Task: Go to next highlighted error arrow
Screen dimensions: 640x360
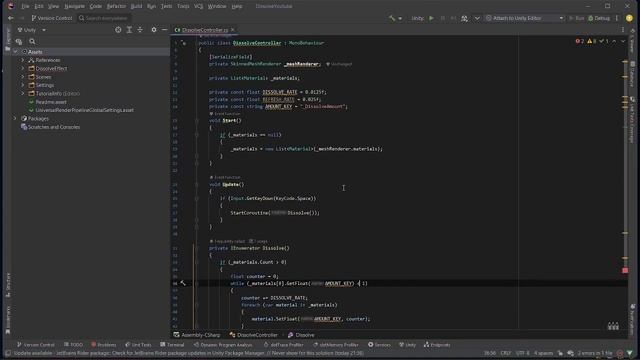Action: (x=623, y=41)
